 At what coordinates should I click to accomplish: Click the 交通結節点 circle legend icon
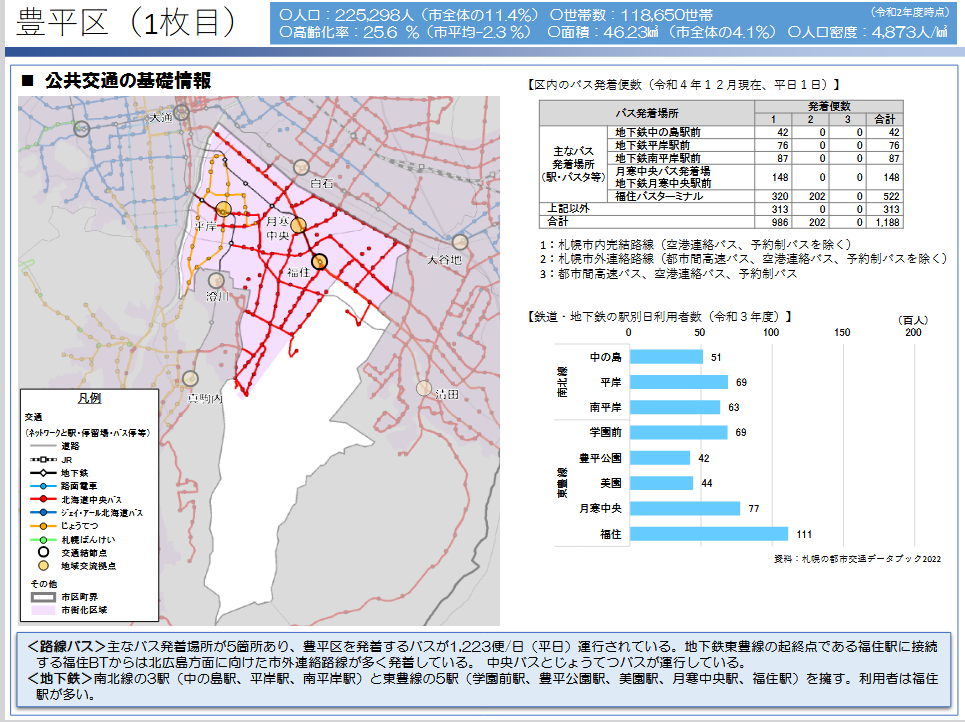[43, 551]
